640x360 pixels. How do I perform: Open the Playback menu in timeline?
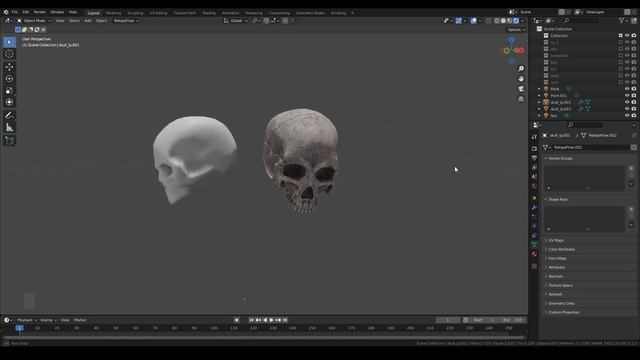[x=27, y=320]
